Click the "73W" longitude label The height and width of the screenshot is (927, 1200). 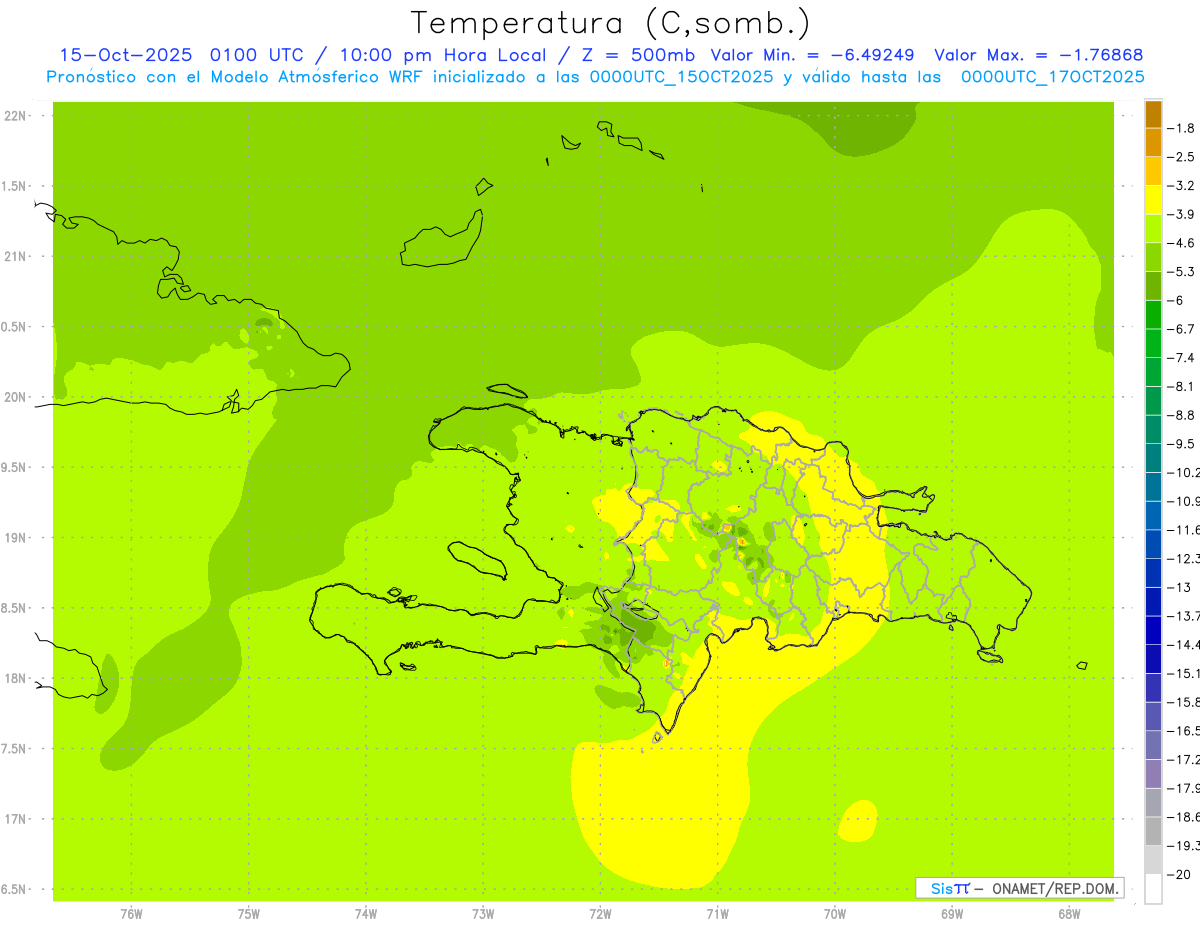pos(483,914)
